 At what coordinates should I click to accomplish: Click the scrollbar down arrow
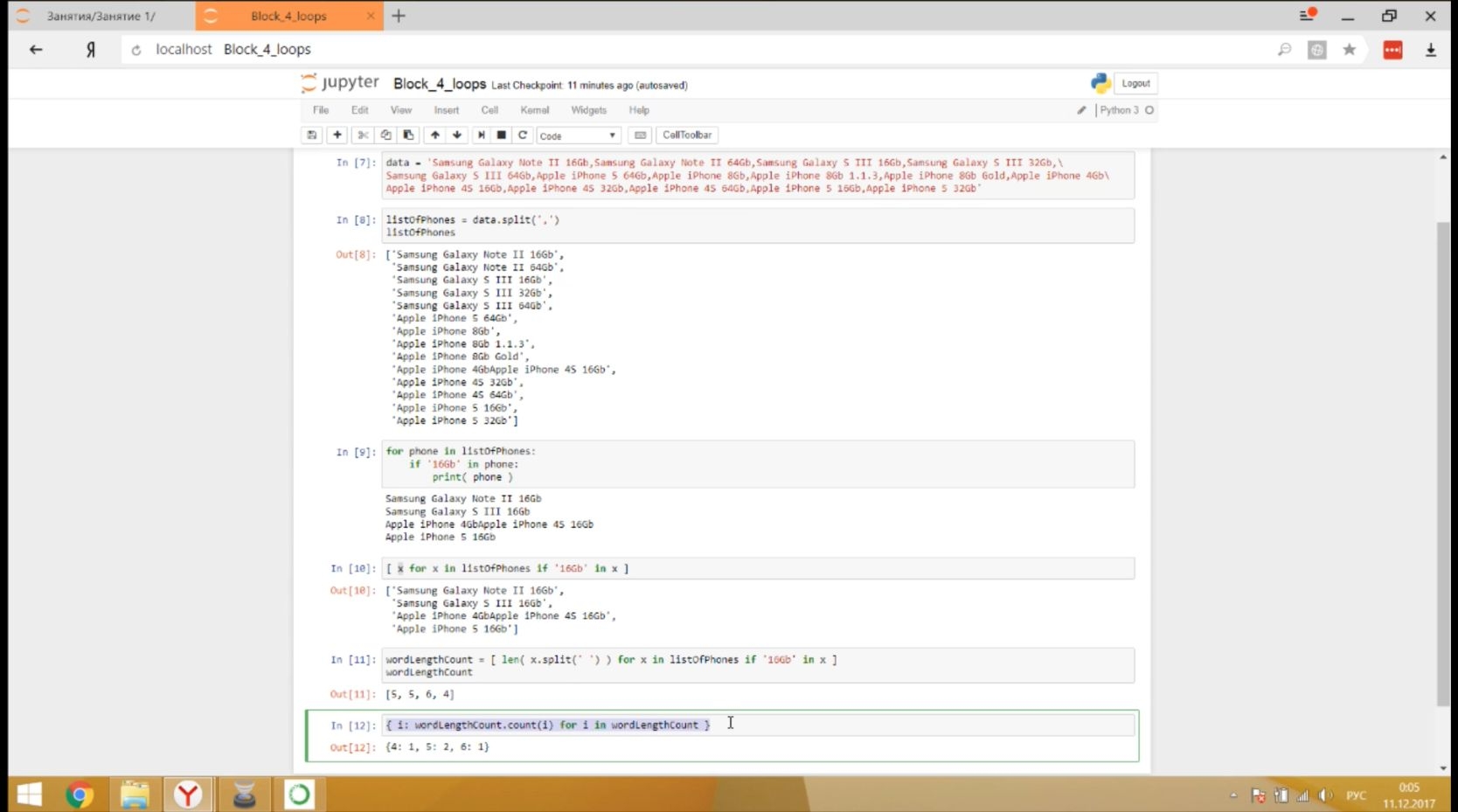[x=1443, y=768]
